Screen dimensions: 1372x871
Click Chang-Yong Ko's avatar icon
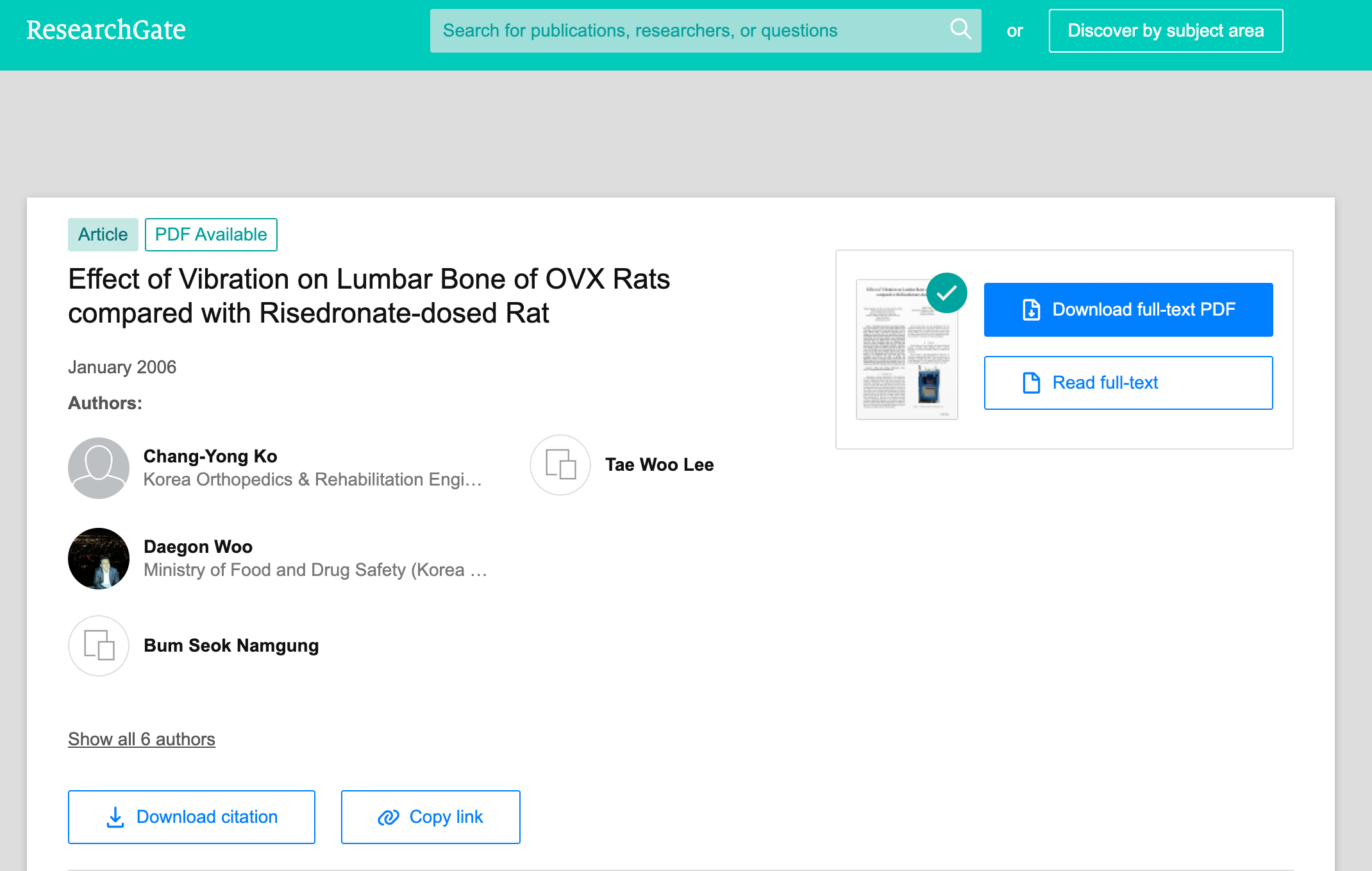pos(99,468)
